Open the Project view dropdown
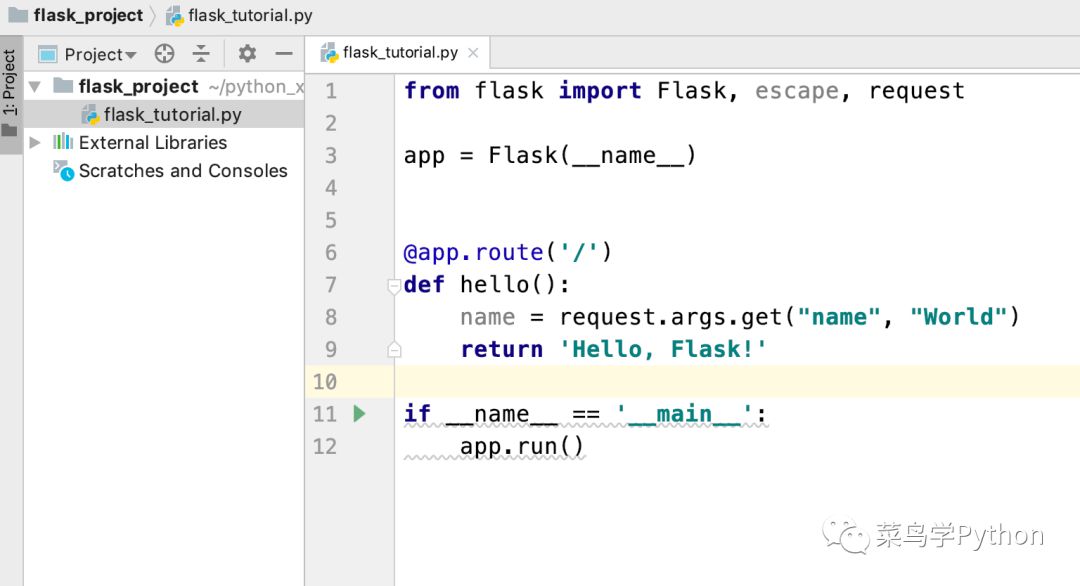 [x=99, y=54]
